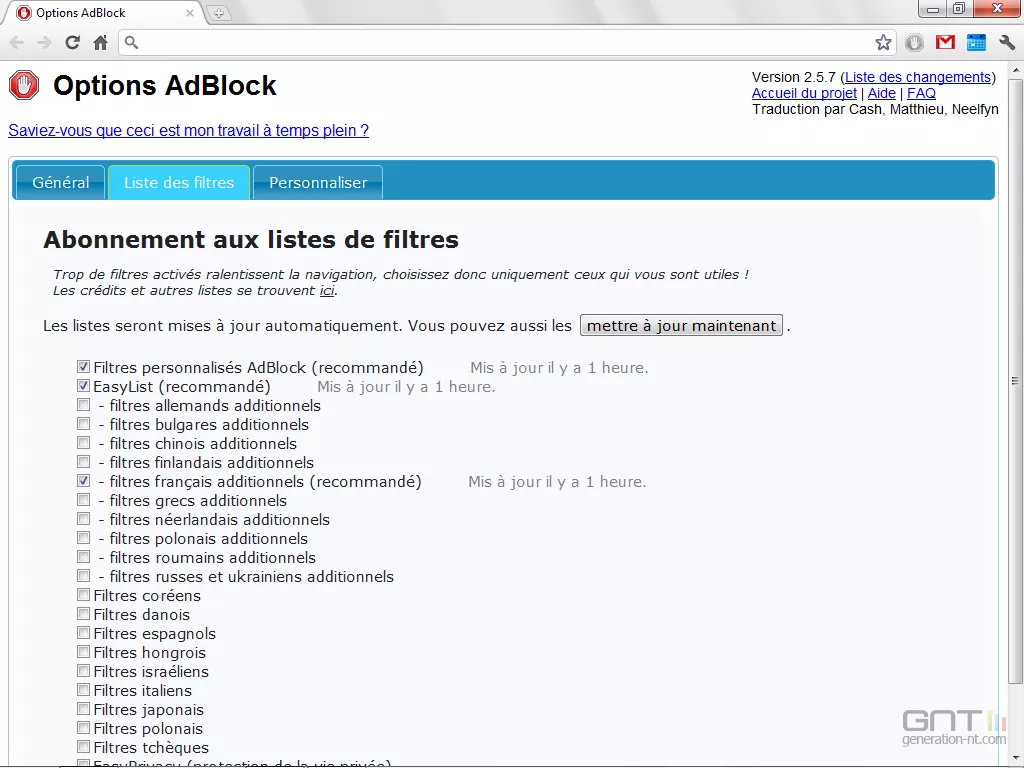1024x768 pixels.
Task: Click the blue apps icon in the toolbar
Action: [x=976, y=43]
